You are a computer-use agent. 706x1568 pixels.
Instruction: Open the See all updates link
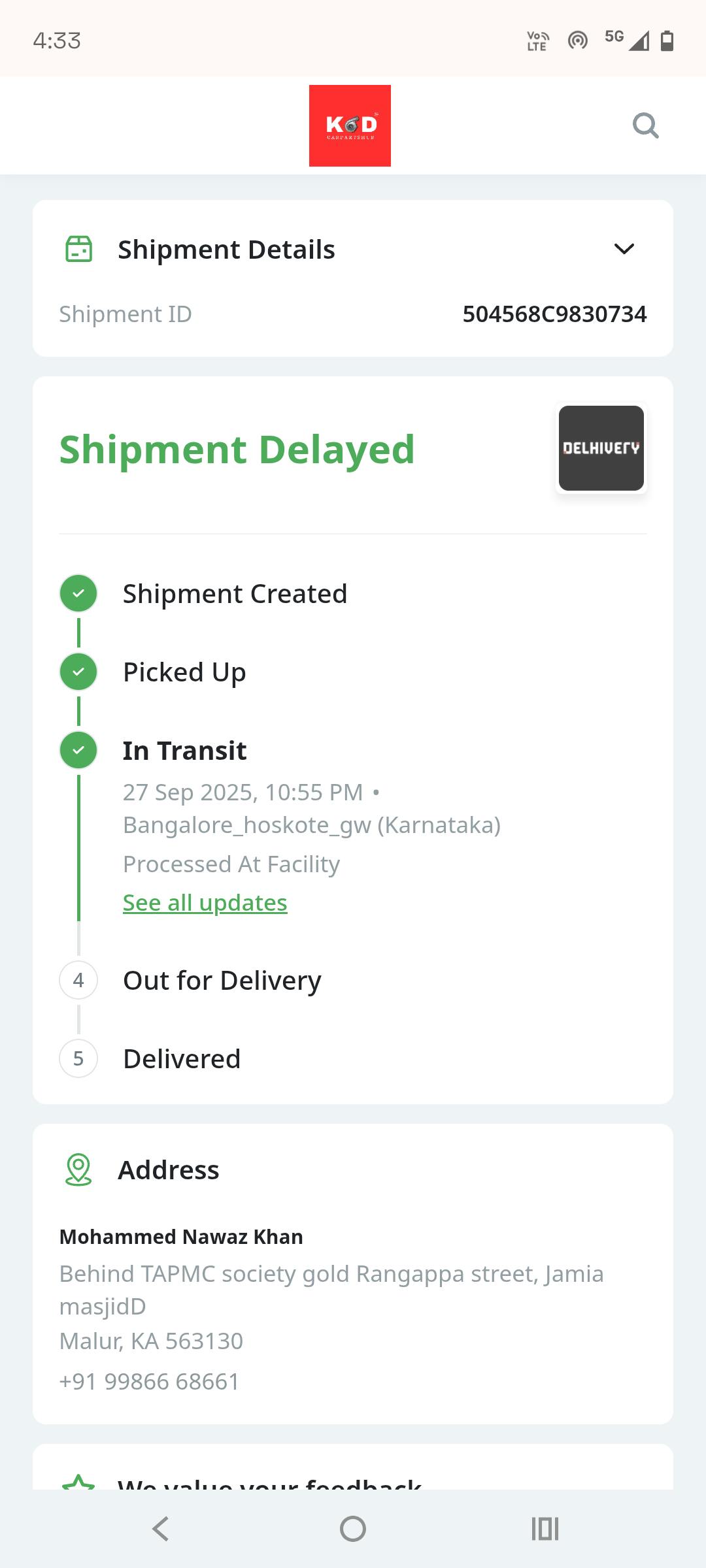[205, 903]
